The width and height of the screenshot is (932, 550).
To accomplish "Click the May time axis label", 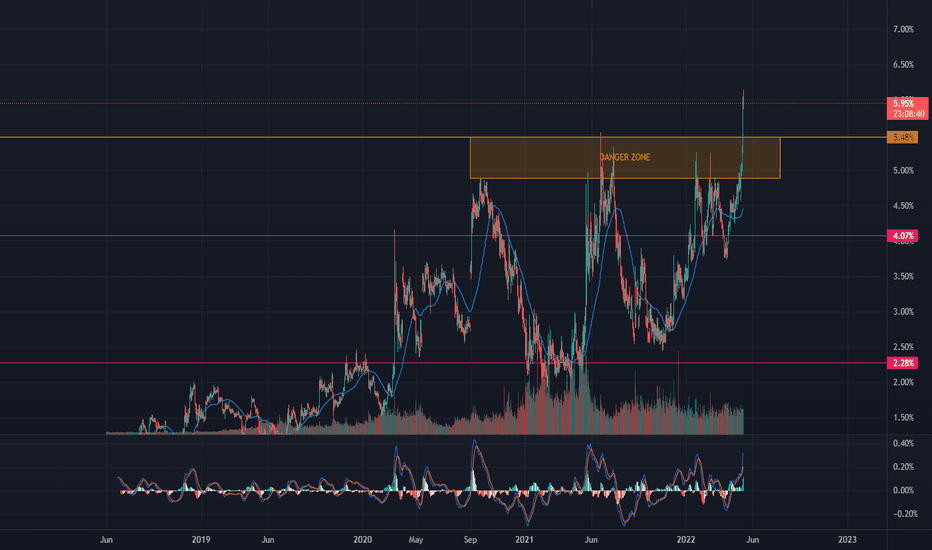I will [x=415, y=539].
